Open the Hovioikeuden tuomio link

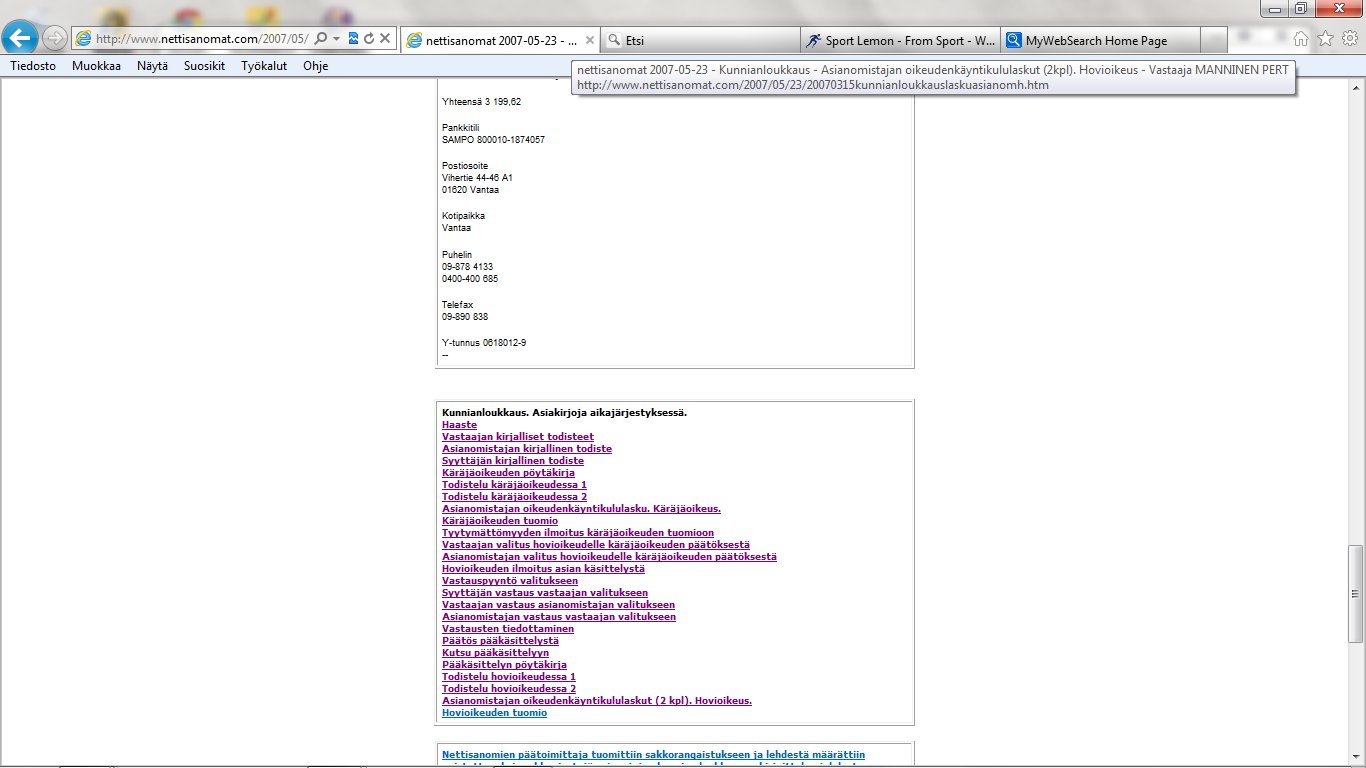tap(494, 713)
